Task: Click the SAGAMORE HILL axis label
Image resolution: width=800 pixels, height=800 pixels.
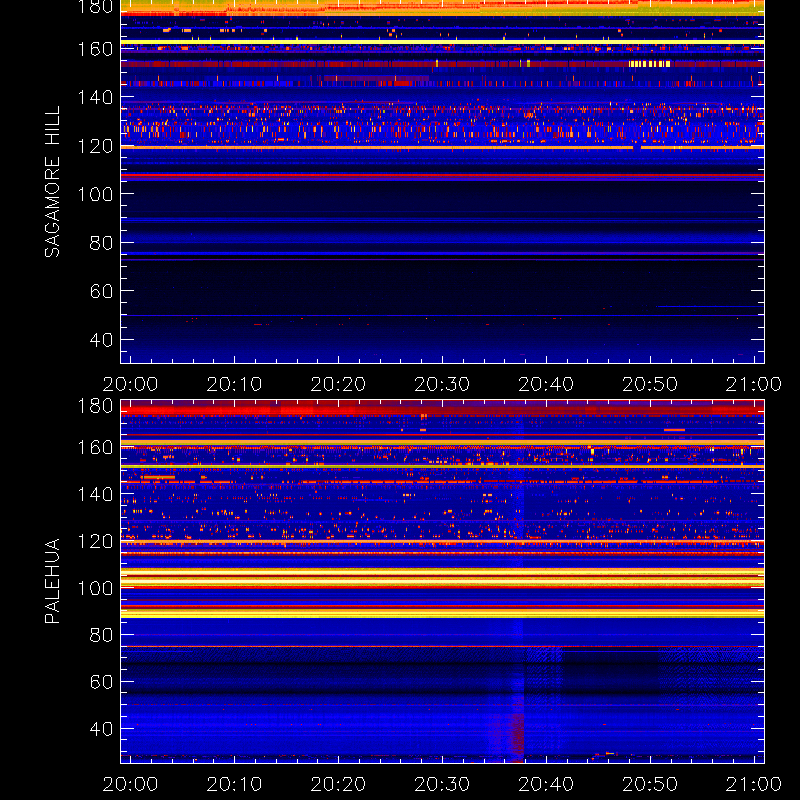Action: click(x=52, y=182)
